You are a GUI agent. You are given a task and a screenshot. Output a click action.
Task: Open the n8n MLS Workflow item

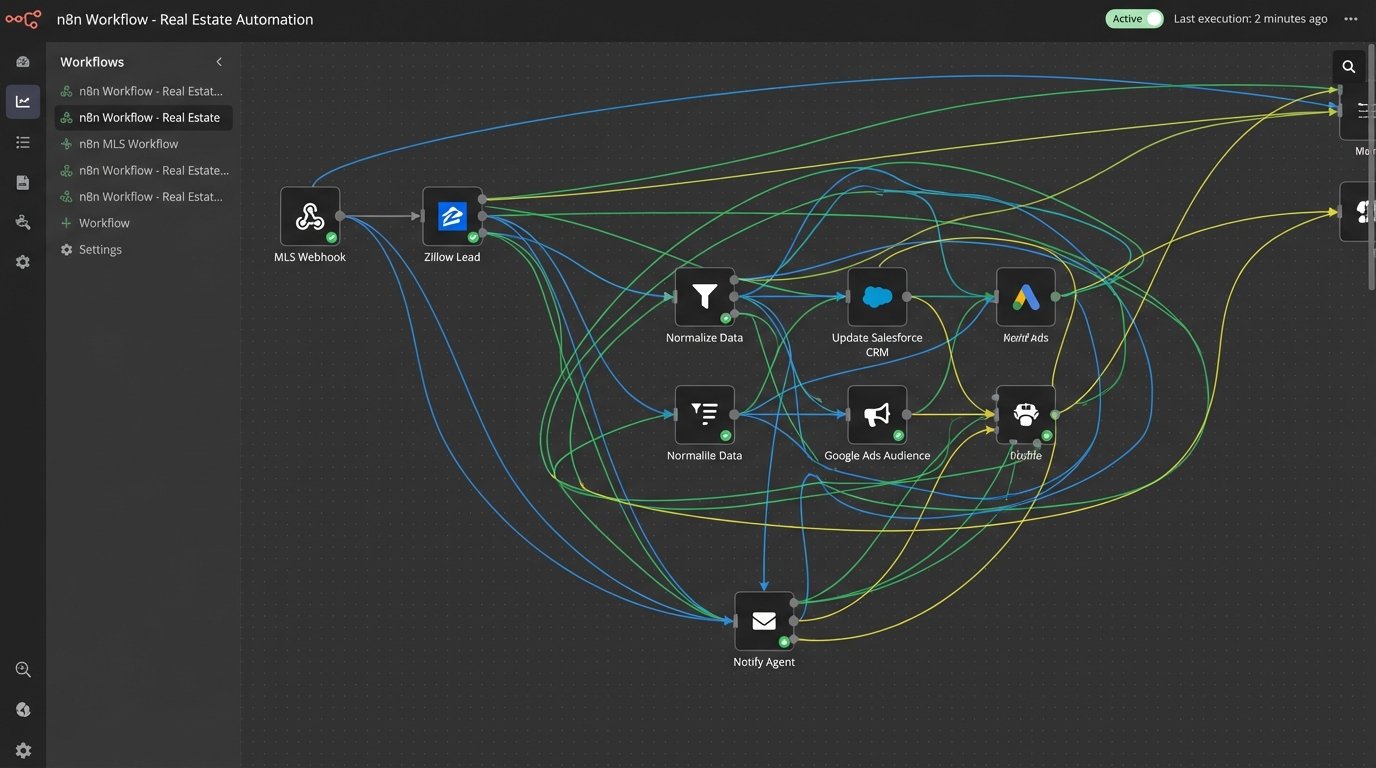click(x=128, y=144)
